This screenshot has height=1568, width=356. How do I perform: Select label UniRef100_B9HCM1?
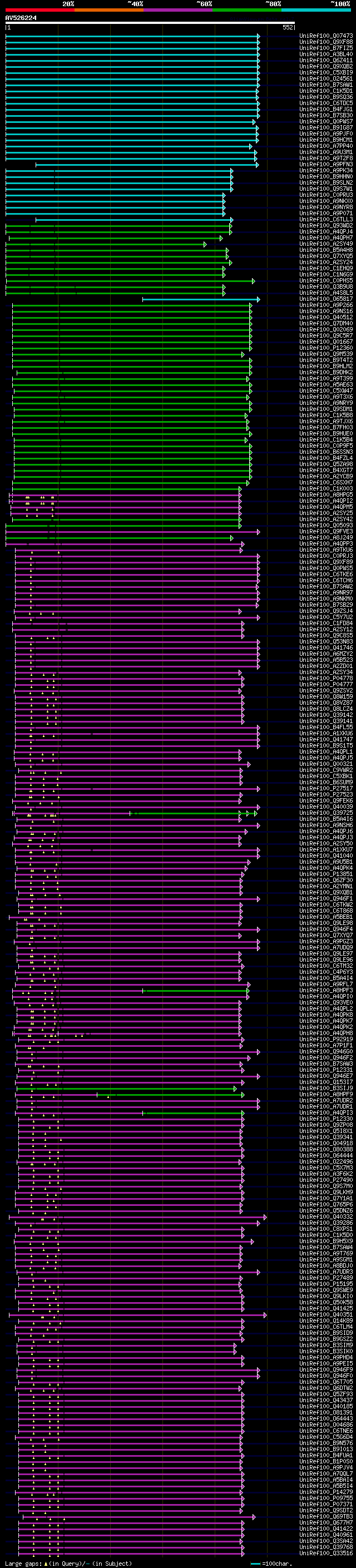click(326, 140)
